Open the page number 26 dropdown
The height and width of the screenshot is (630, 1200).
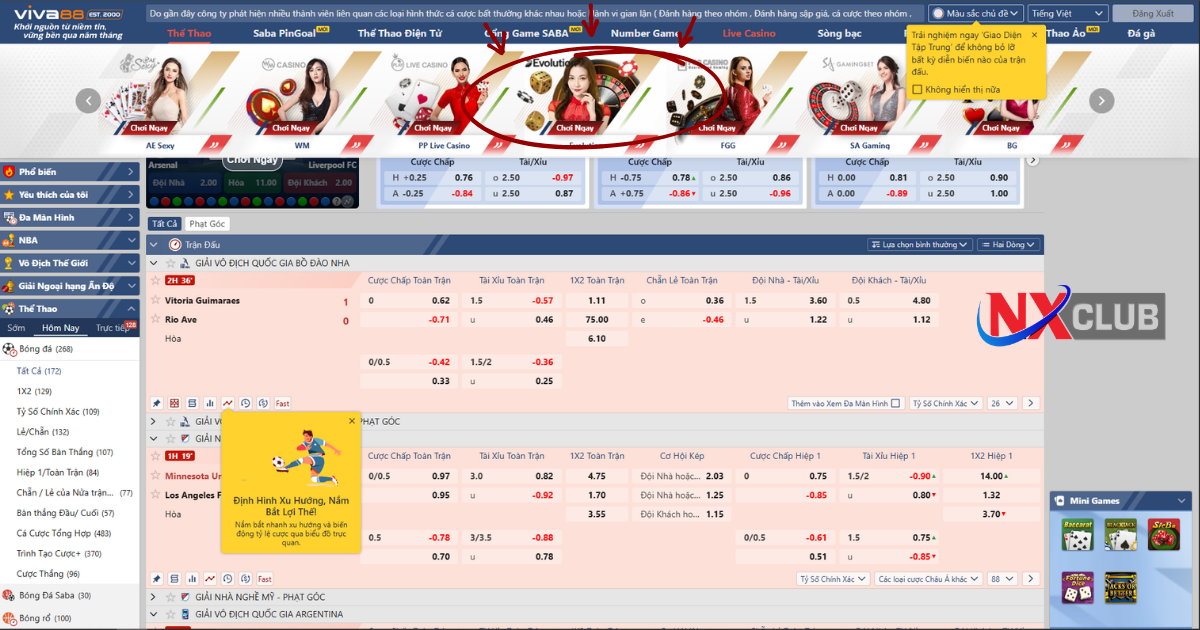point(1002,403)
